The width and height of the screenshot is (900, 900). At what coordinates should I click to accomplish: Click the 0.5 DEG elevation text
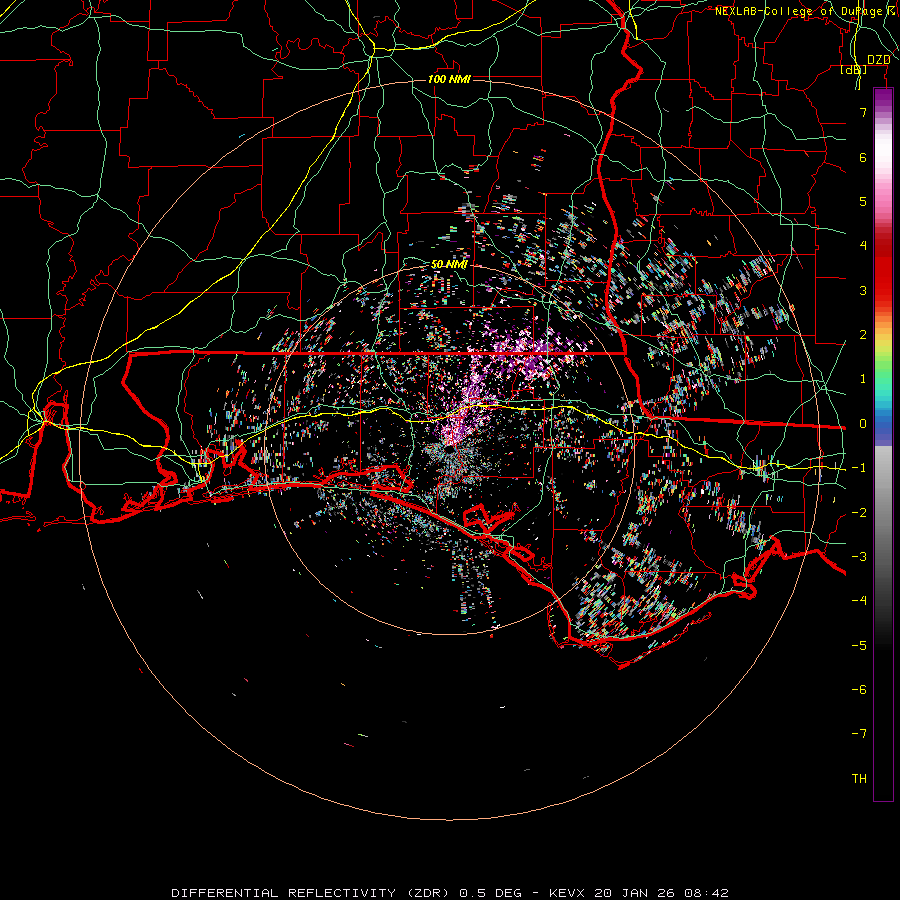pyautogui.click(x=491, y=893)
